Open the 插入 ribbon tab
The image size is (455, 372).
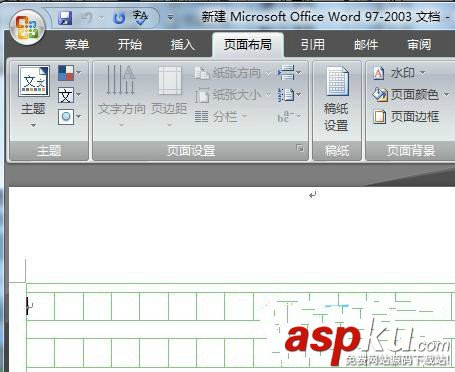183,44
